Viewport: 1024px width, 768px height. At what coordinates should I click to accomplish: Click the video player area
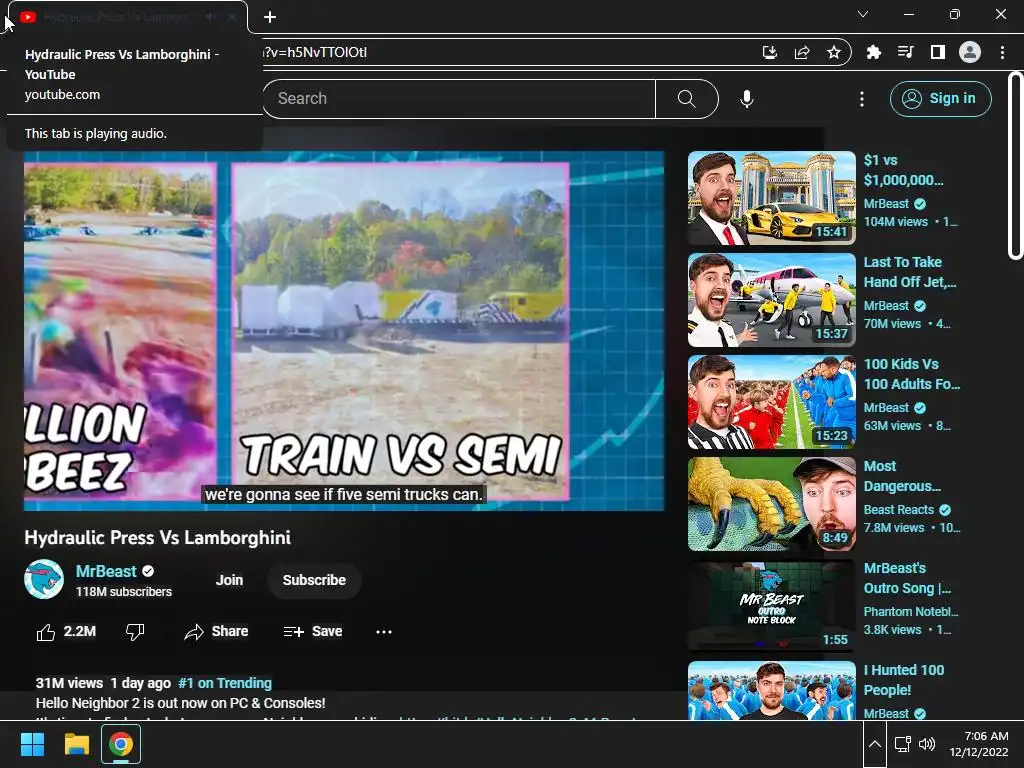(344, 330)
